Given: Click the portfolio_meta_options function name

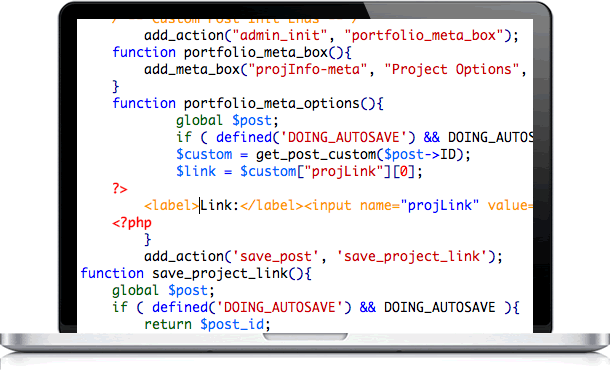Looking at the screenshot, I should 272,104.
